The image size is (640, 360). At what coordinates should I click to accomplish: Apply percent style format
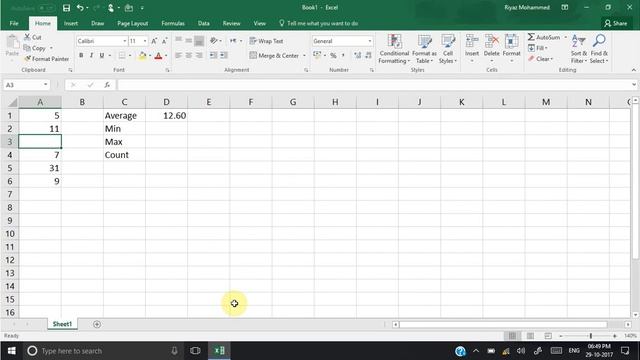(x=333, y=55)
